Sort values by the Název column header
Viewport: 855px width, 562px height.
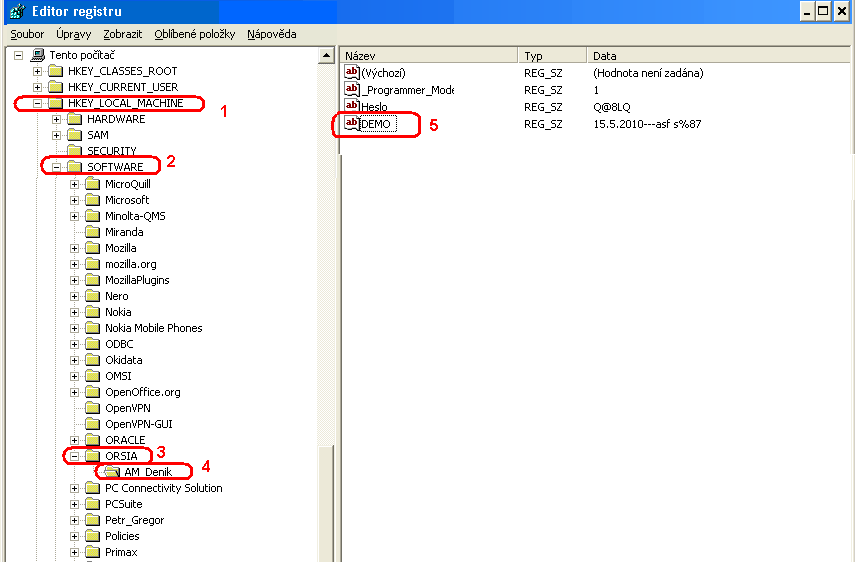[429, 56]
